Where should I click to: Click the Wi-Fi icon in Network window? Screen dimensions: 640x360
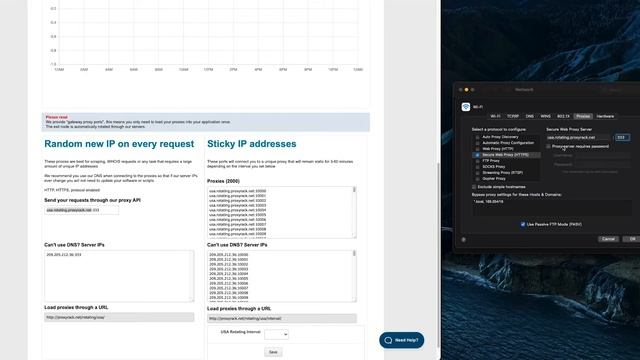[466, 107]
